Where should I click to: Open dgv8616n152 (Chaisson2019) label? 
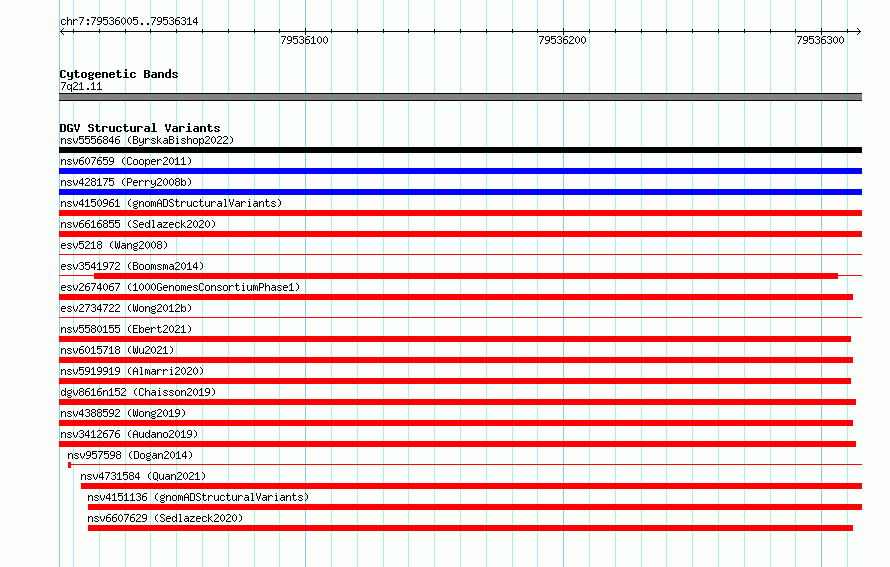point(138,392)
